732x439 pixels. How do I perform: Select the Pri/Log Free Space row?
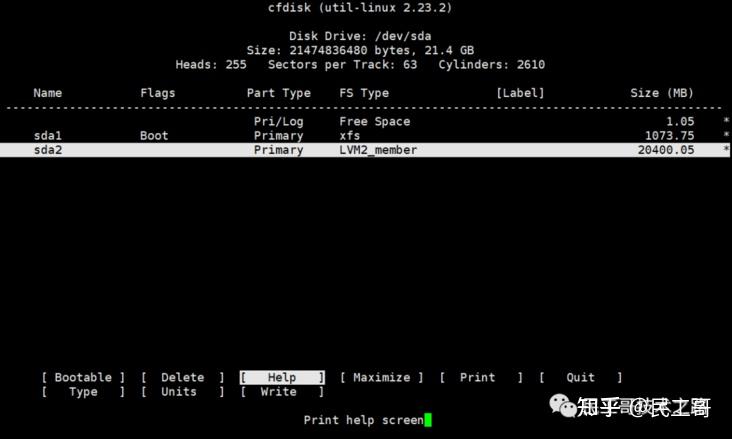tap(364, 121)
